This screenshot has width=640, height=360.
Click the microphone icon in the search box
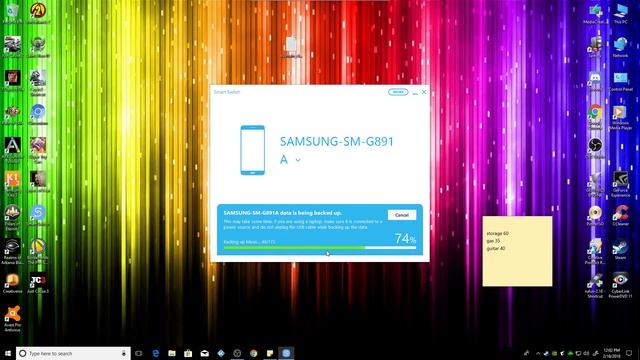[124, 353]
